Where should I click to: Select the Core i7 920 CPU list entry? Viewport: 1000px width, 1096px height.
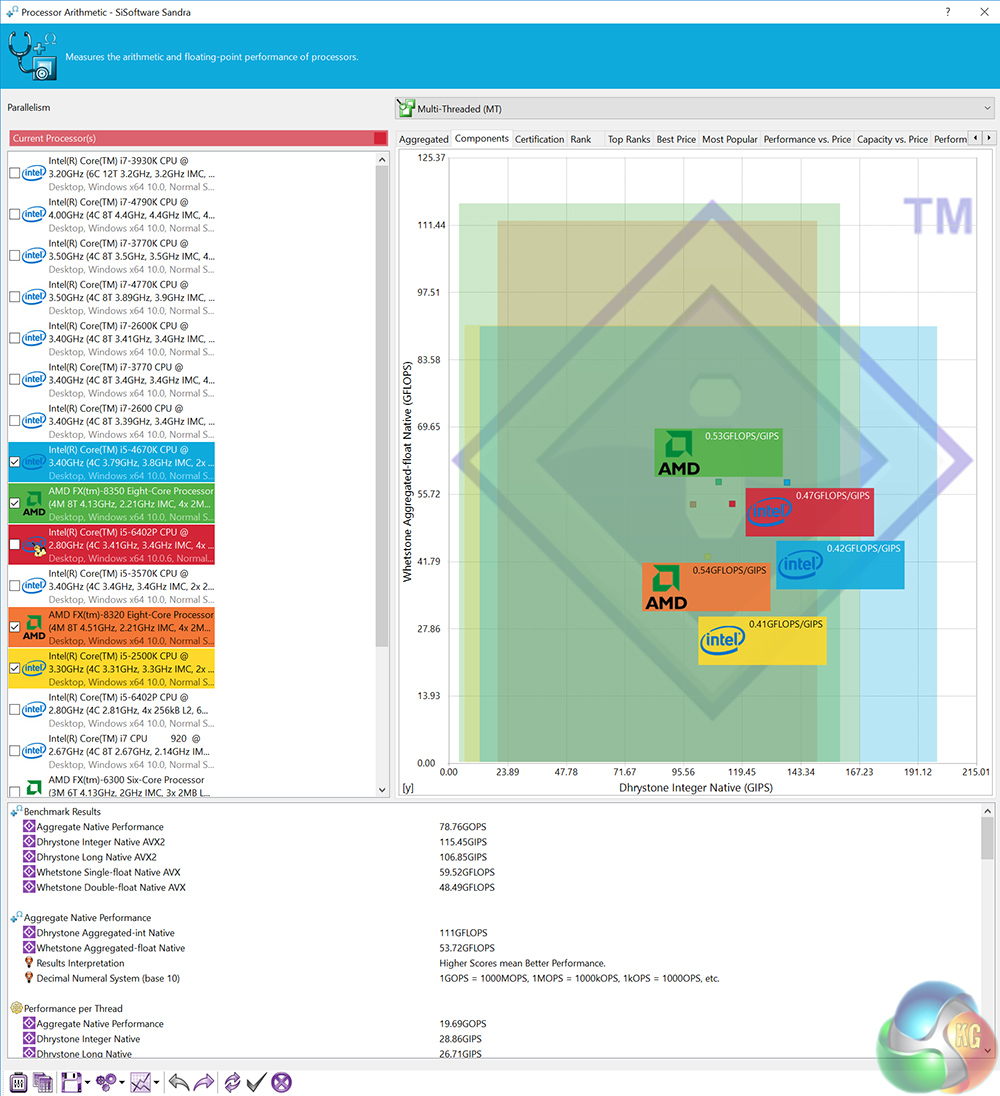point(112,751)
